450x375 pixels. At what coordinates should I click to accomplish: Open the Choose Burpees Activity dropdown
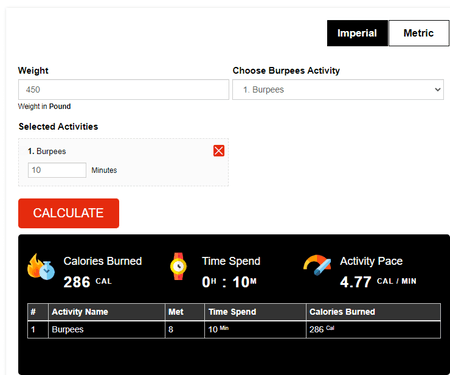(x=338, y=89)
